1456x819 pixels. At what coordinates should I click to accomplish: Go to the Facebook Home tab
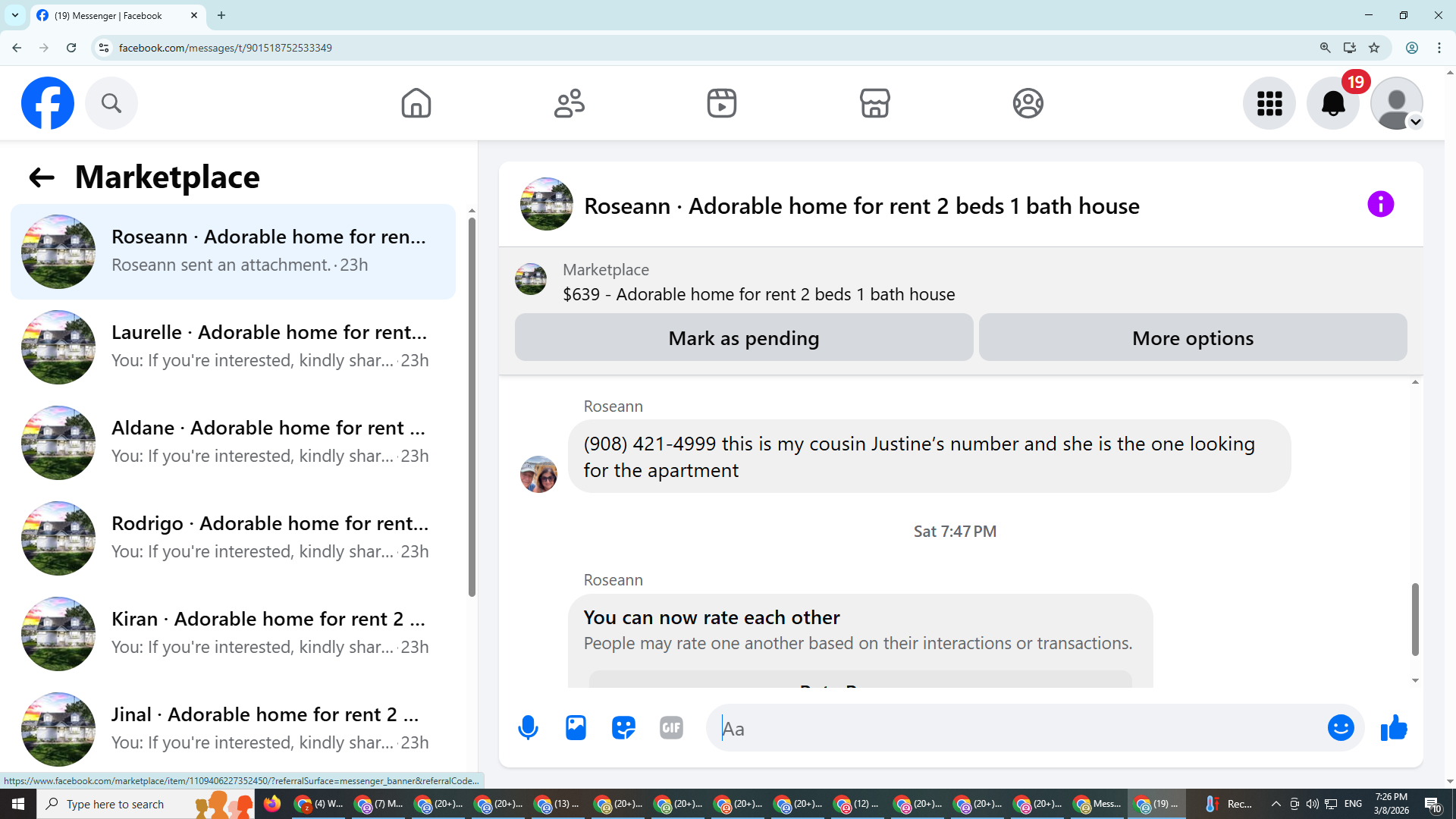pyautogui.click(x=416, y=103)
